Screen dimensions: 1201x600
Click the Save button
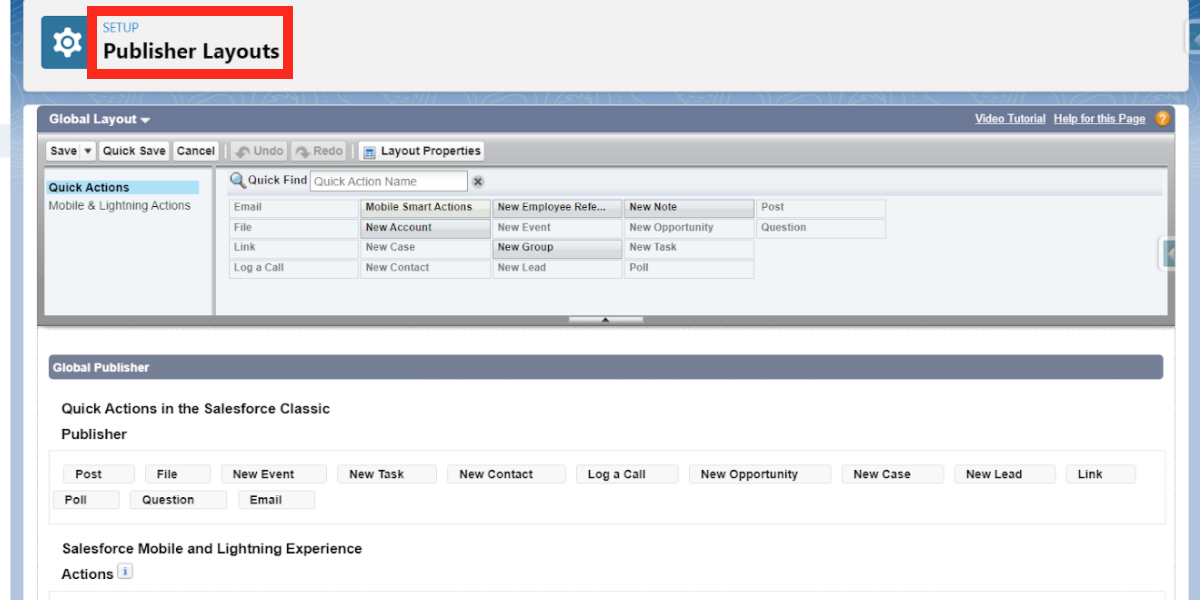click(64, 151)
